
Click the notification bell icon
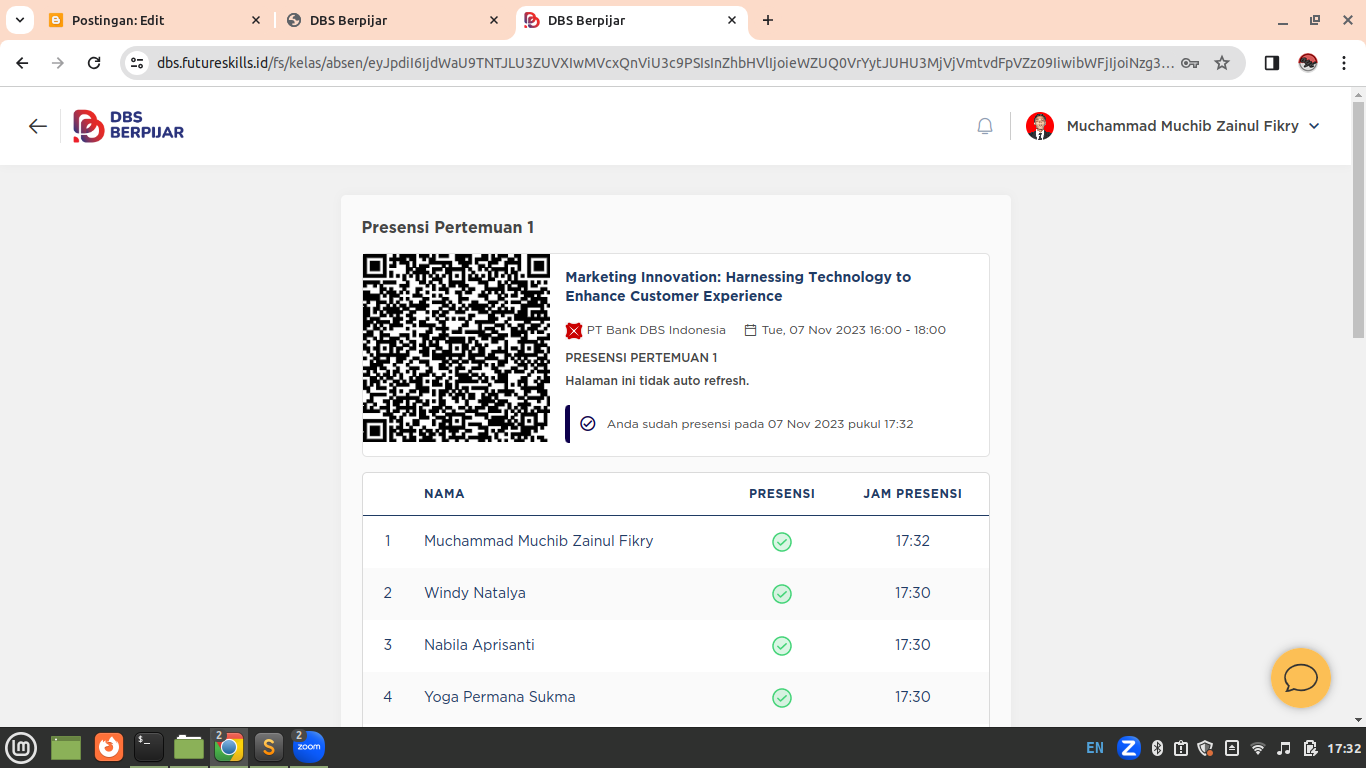pos(985,126)
